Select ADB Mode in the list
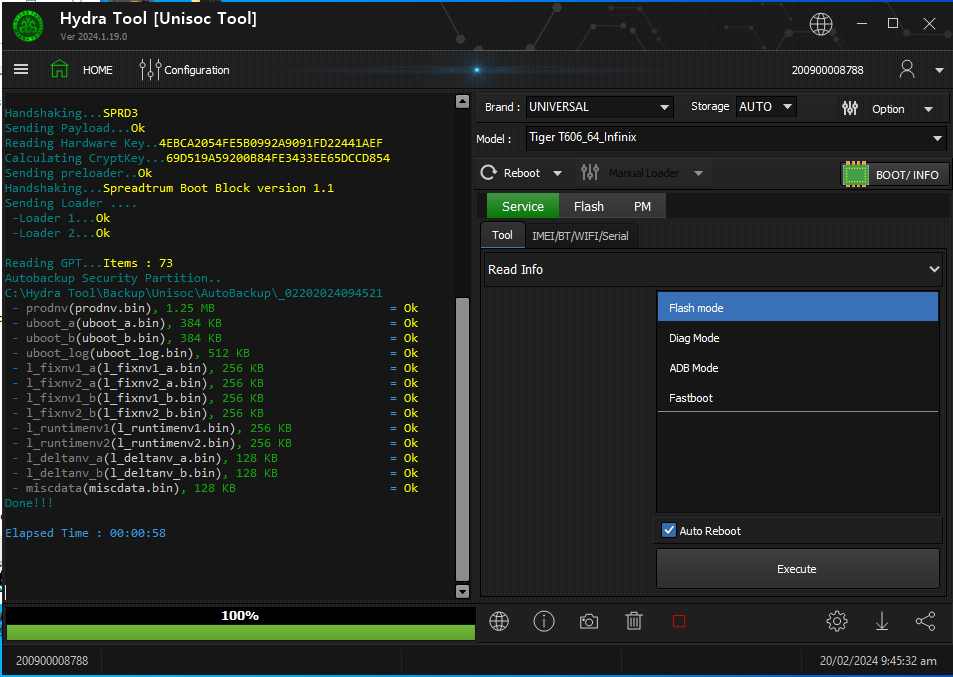The height and width of the screenshot is (677, 953). coord(797,368)
